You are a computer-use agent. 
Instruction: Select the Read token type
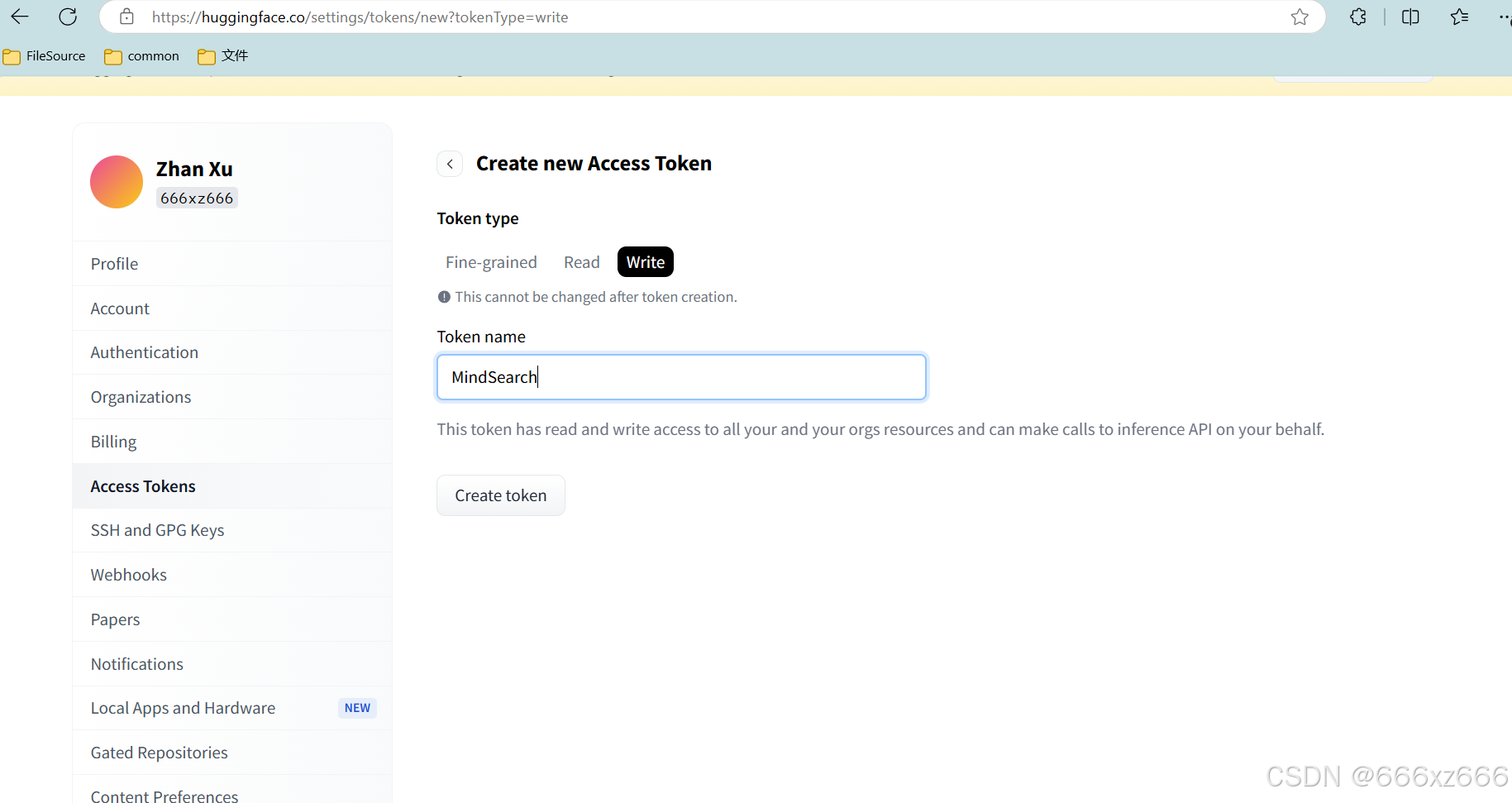click(x=582, y=262)
